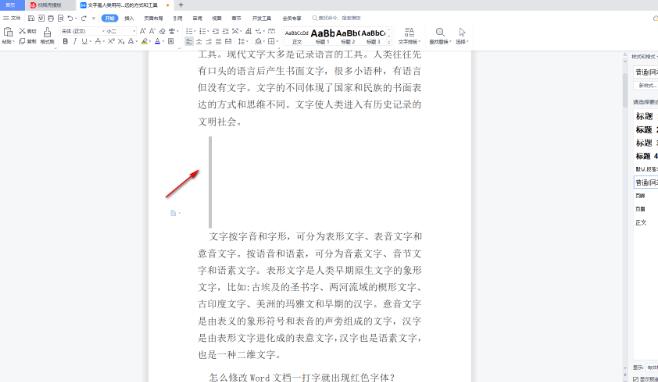Open the font size combo box

tap(121, 31)
